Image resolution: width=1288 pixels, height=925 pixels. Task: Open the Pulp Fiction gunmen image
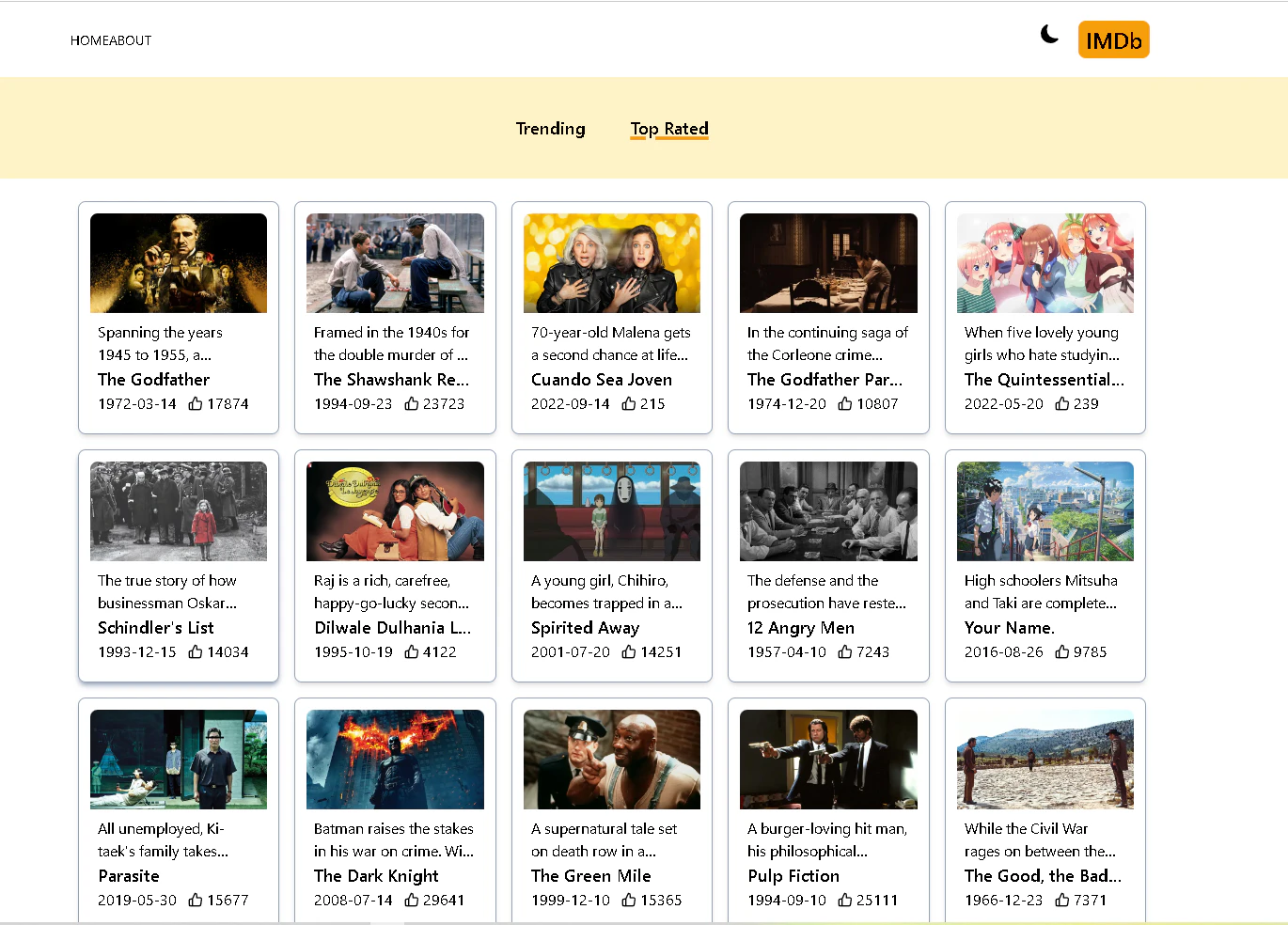point(828,760)
